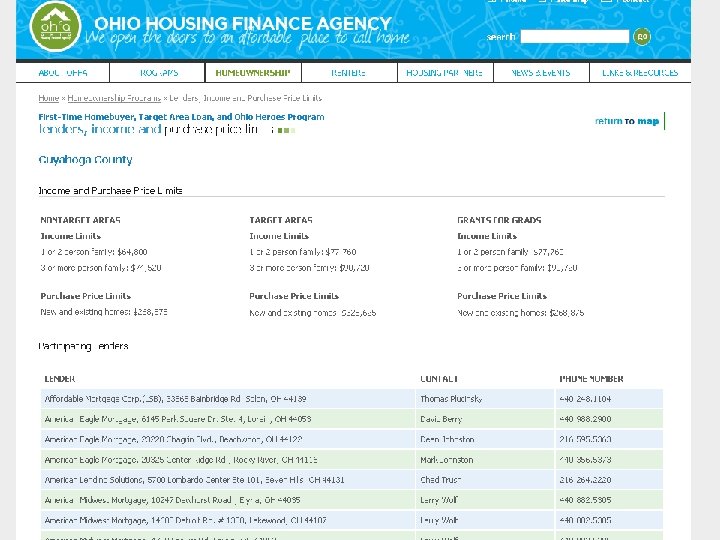Open the Housing Partners navigation tab
Viewport: 720px width, 540px height.
(x=444, y=73)
